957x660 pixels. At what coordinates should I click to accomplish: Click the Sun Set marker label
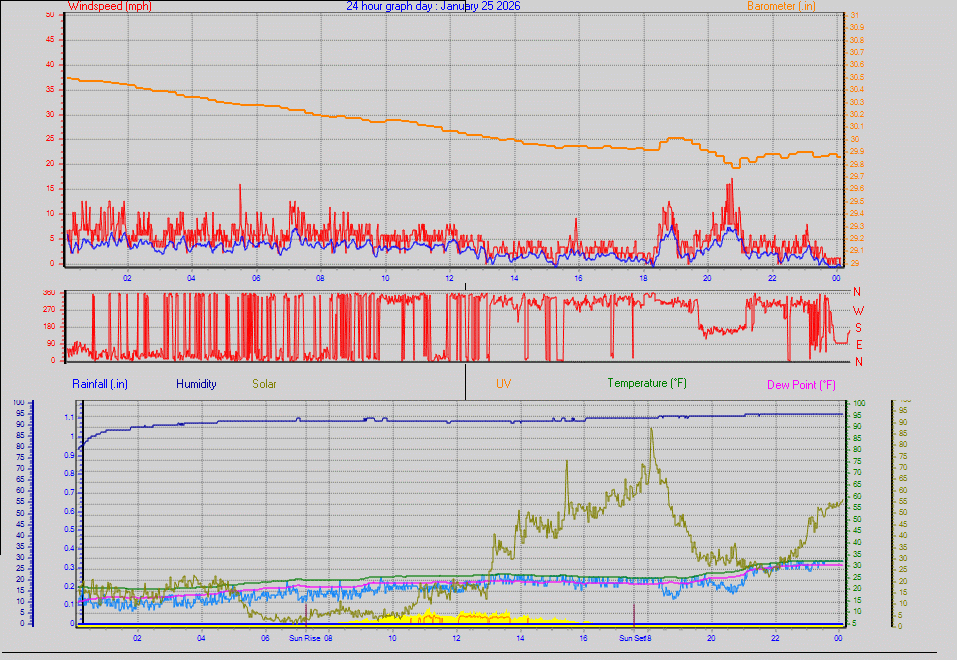[x=635, y=637]
